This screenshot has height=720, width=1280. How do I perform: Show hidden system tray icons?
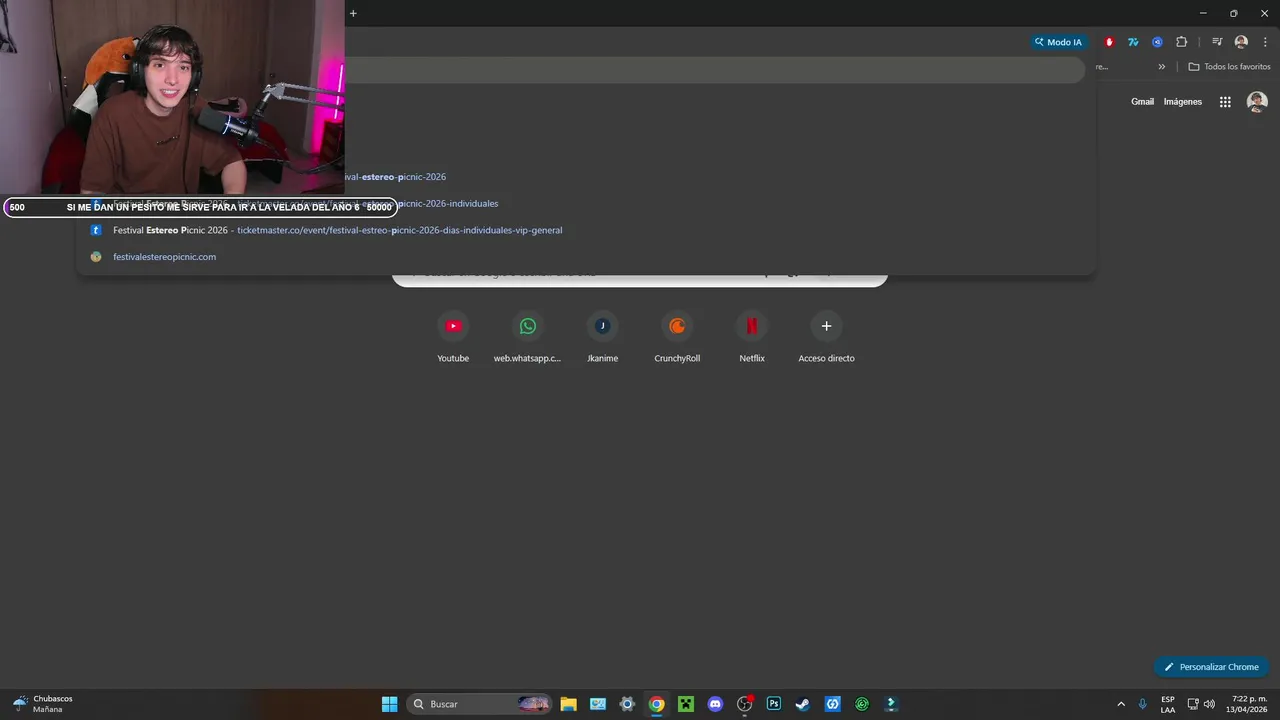1121,704
